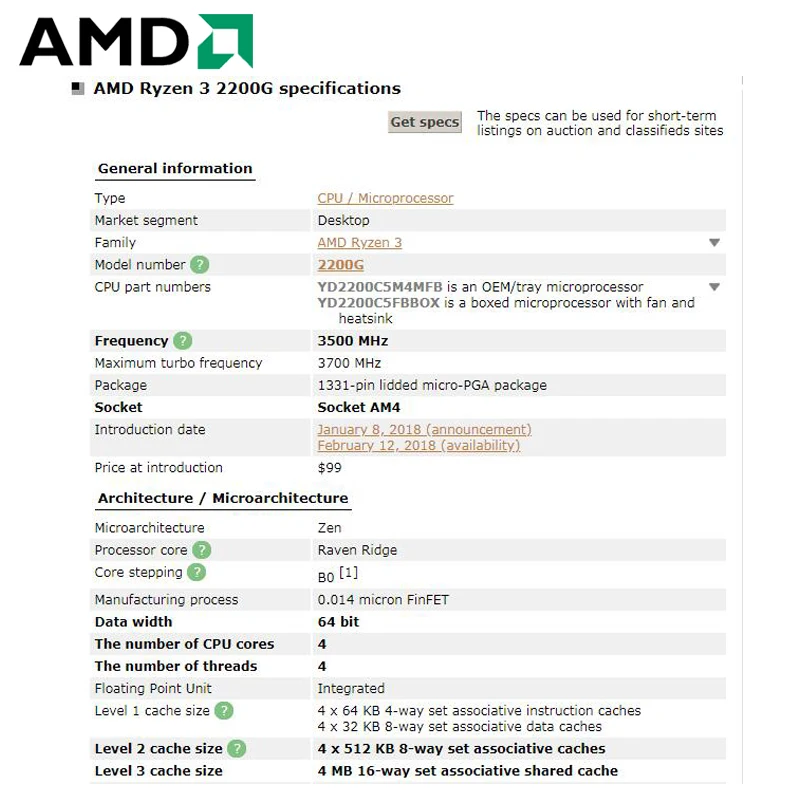Open the CPU / Microprocessor link
The height and width of the screenshot is (800, 800).
[385, 198]
